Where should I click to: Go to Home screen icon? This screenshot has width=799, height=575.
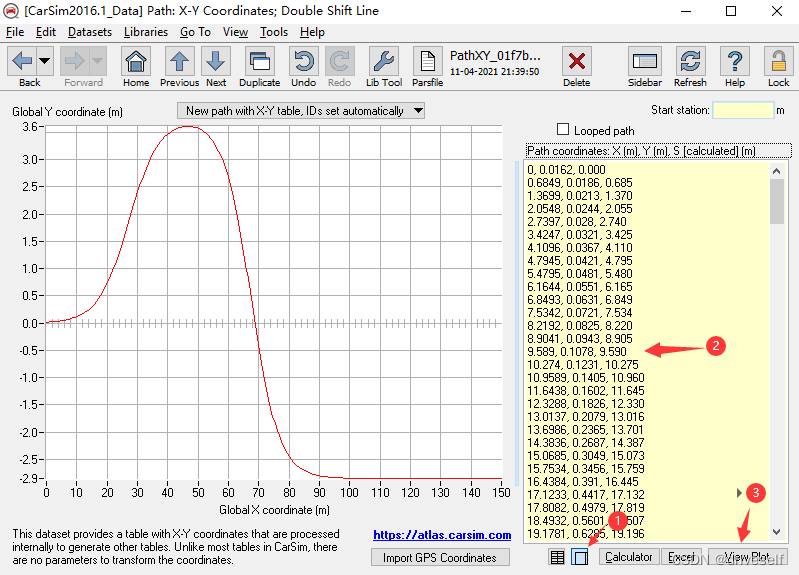pos(136,61)
